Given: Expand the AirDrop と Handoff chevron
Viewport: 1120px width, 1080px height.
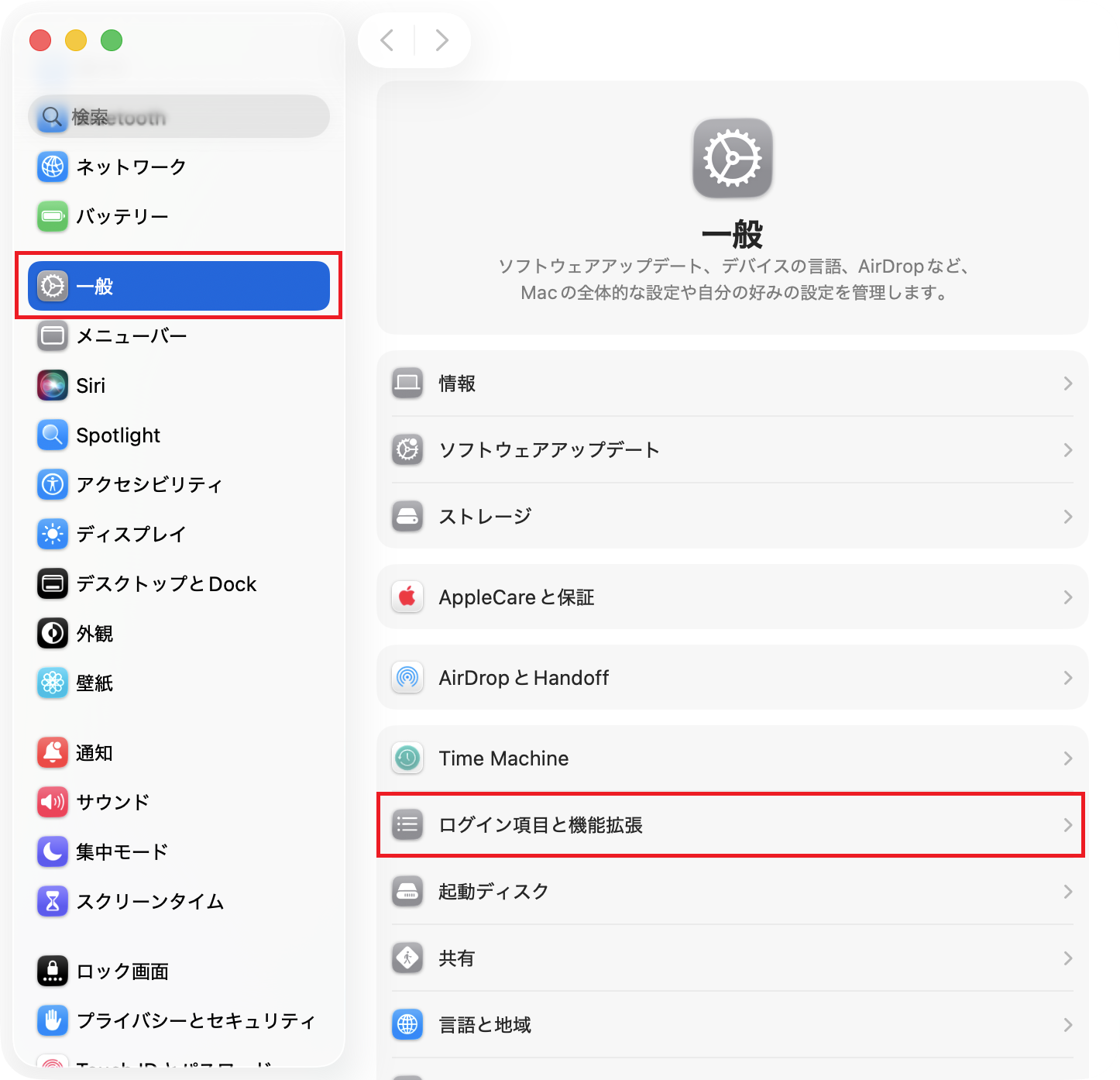Looking at the screenshot, I should [1068, 678].
